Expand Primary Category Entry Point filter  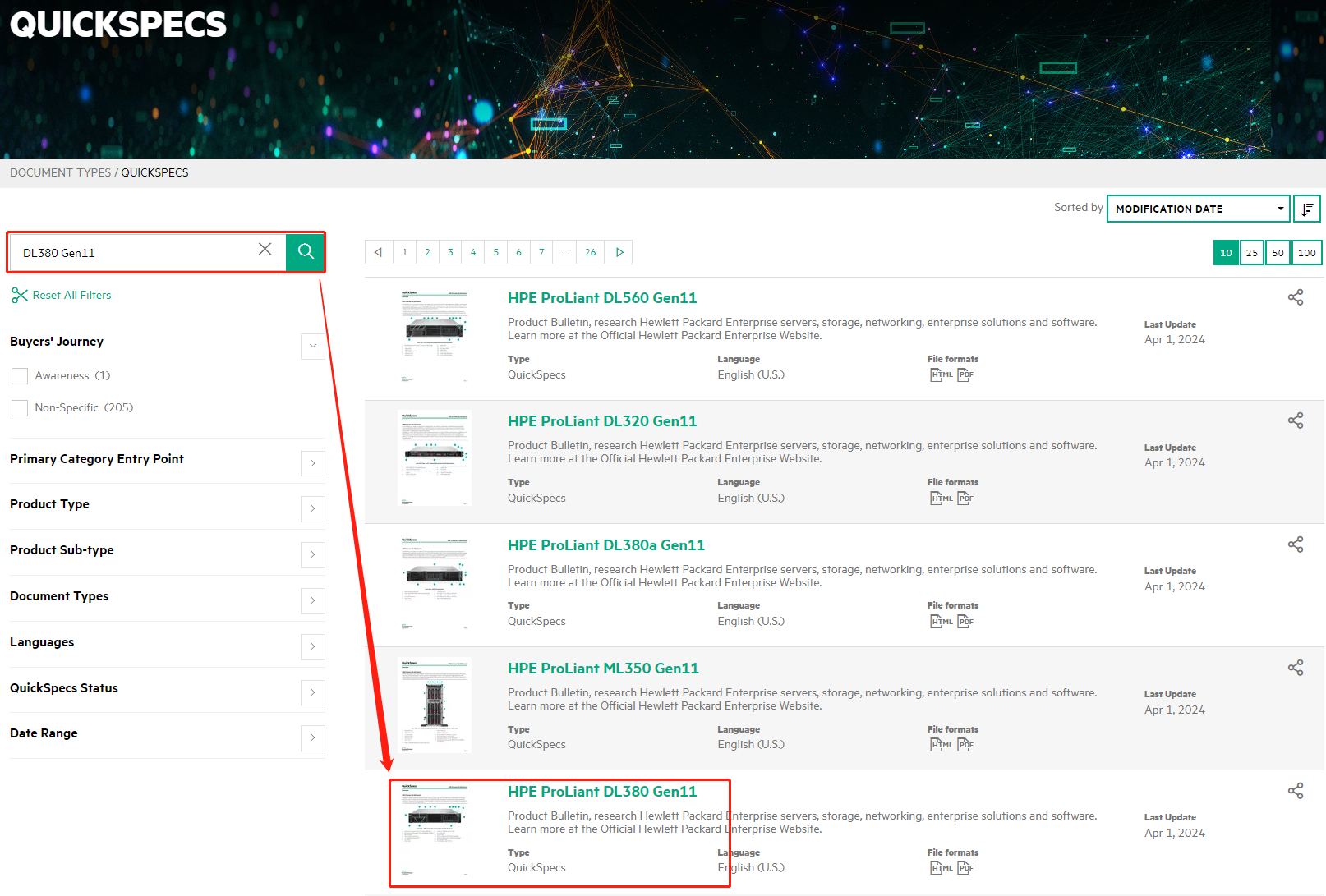pos(313,463)
